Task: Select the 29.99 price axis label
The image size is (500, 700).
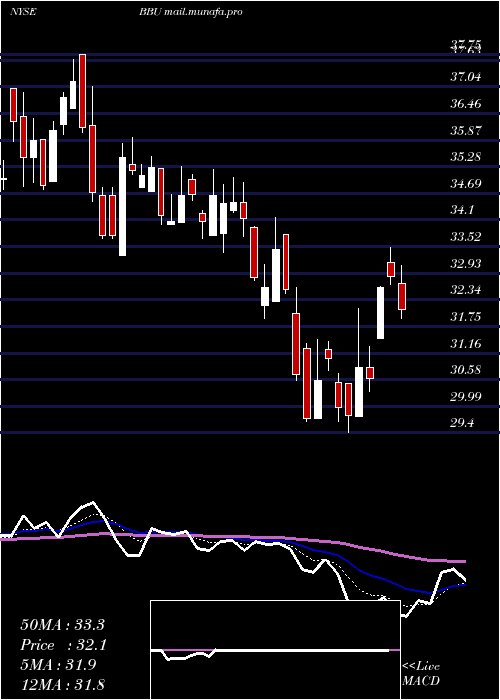Action: (466, 396)
